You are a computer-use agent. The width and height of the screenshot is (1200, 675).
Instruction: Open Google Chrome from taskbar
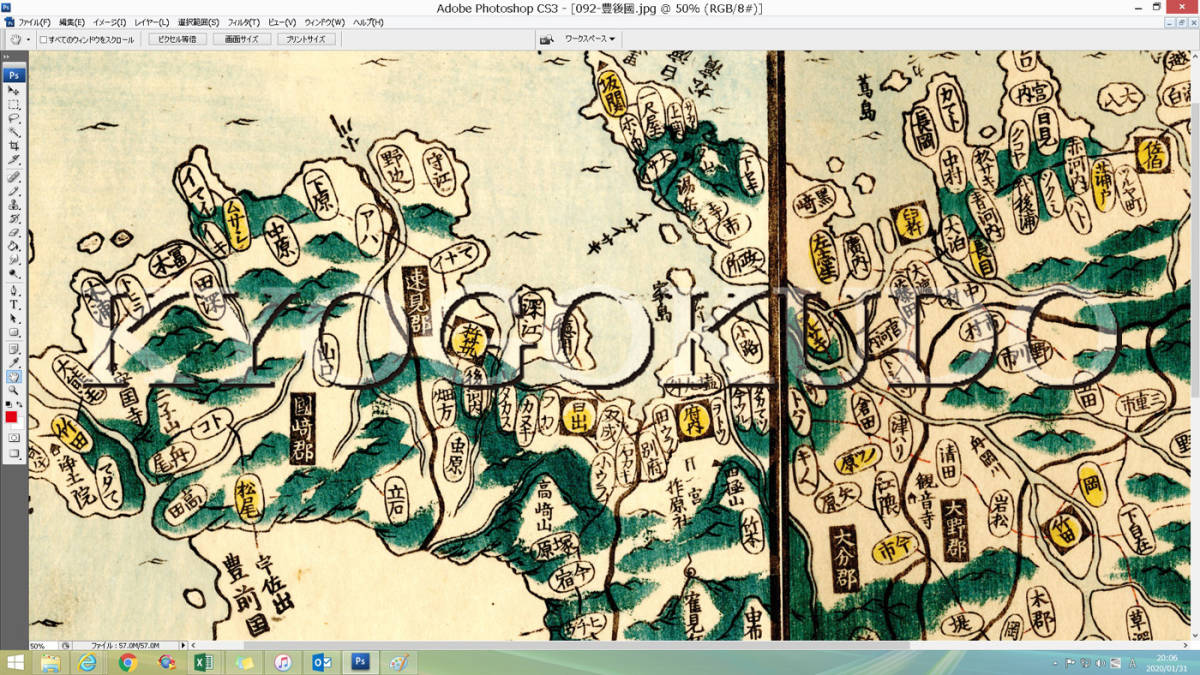(128, 663)
